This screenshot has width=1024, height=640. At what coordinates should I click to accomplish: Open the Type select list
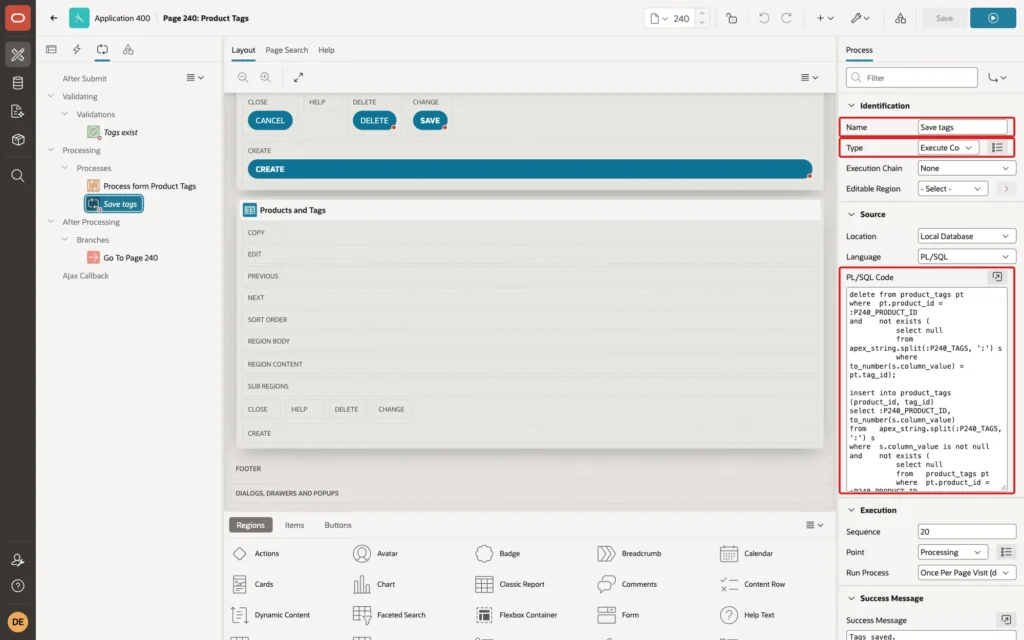pyautogui.click(x=948, y=148)
